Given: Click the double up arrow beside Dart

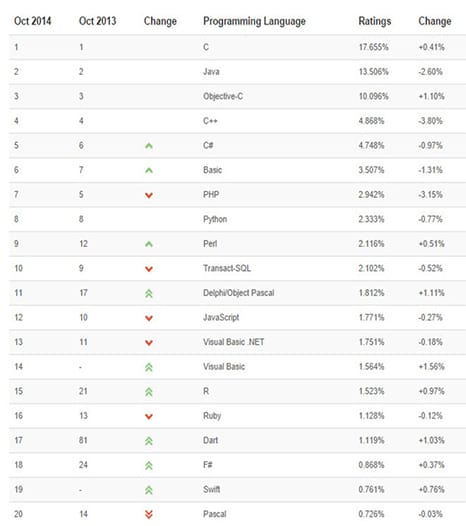Looking at the screenshot, I should [x=149, y=441].
